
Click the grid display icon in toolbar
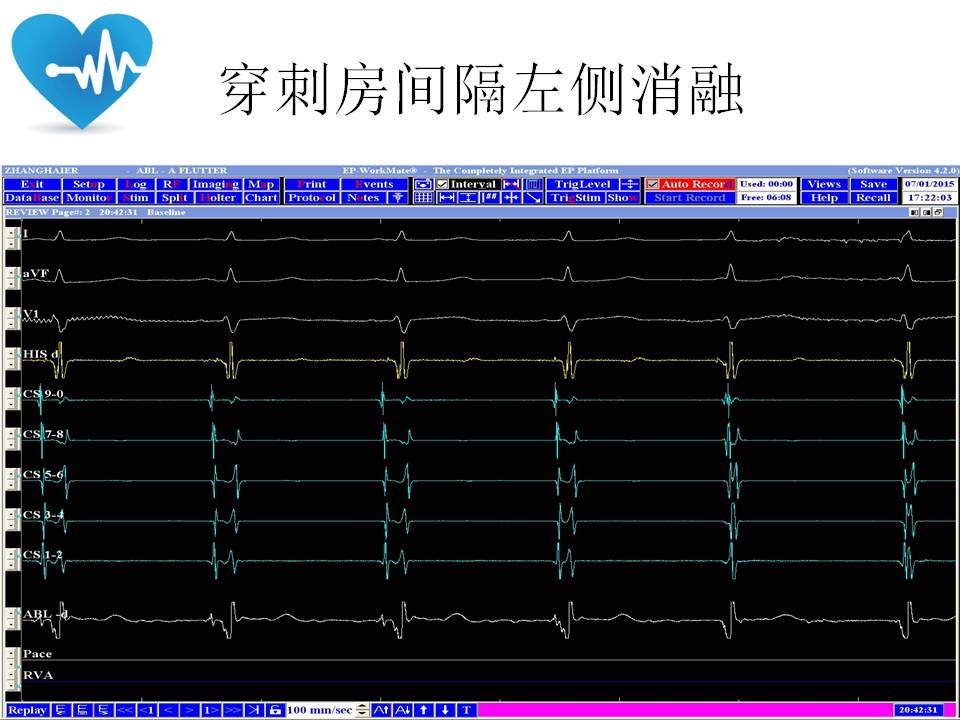[423, 198]
